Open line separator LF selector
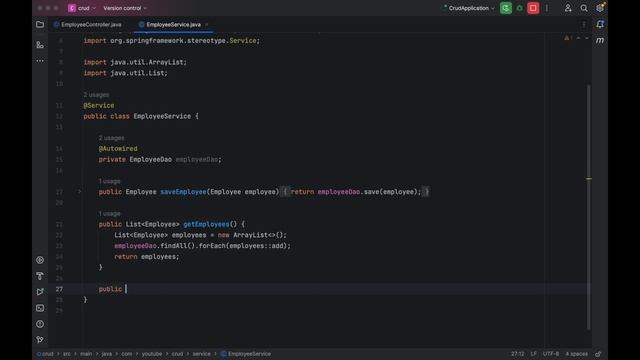The height and width of the screenshot is (360, 640). (x=533, y=354)
